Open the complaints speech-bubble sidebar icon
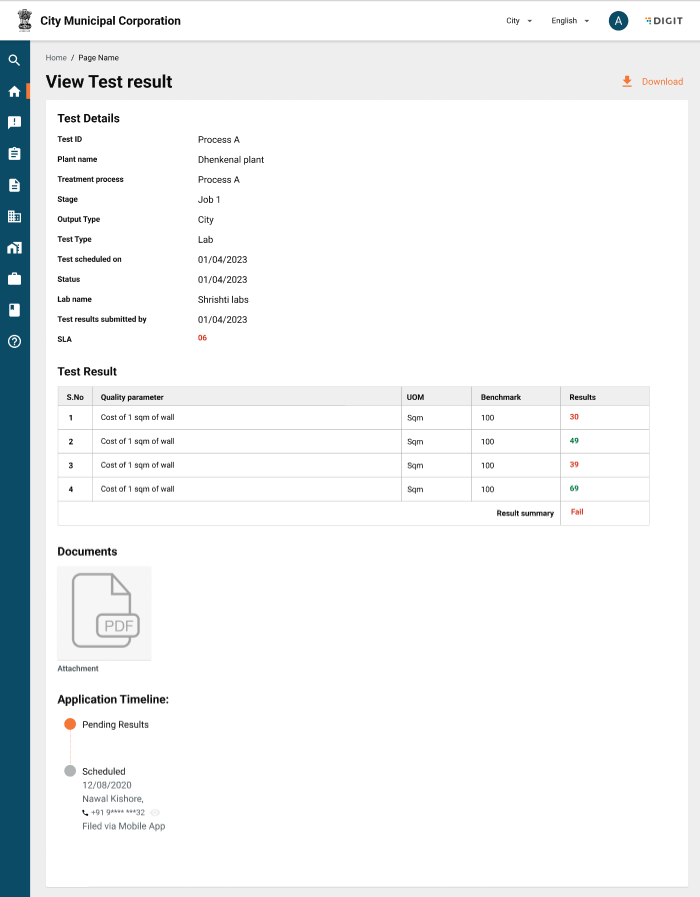This screenshot has width=700, height=897. 14,122
